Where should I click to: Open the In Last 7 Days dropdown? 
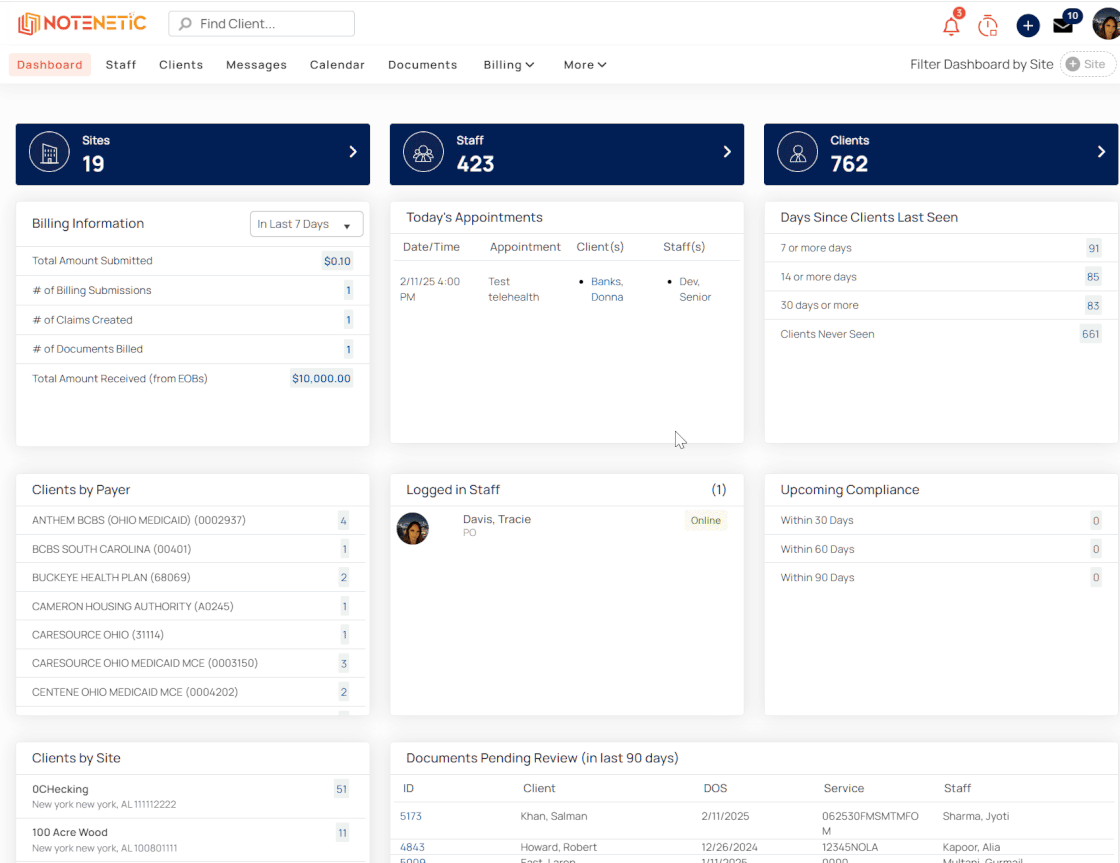coord(306,224)
